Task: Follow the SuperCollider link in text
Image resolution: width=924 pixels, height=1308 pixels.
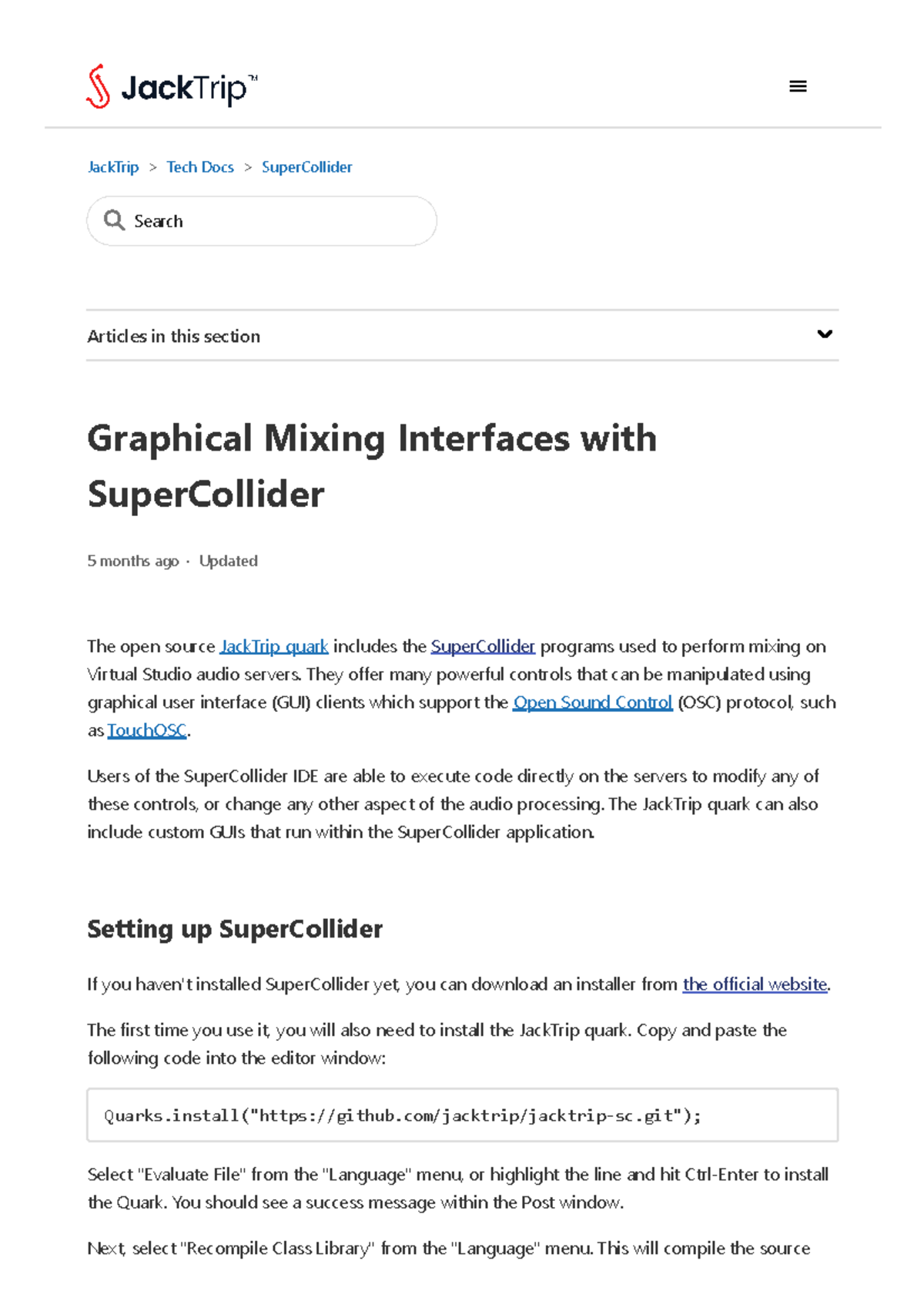Action: point(484,646)
